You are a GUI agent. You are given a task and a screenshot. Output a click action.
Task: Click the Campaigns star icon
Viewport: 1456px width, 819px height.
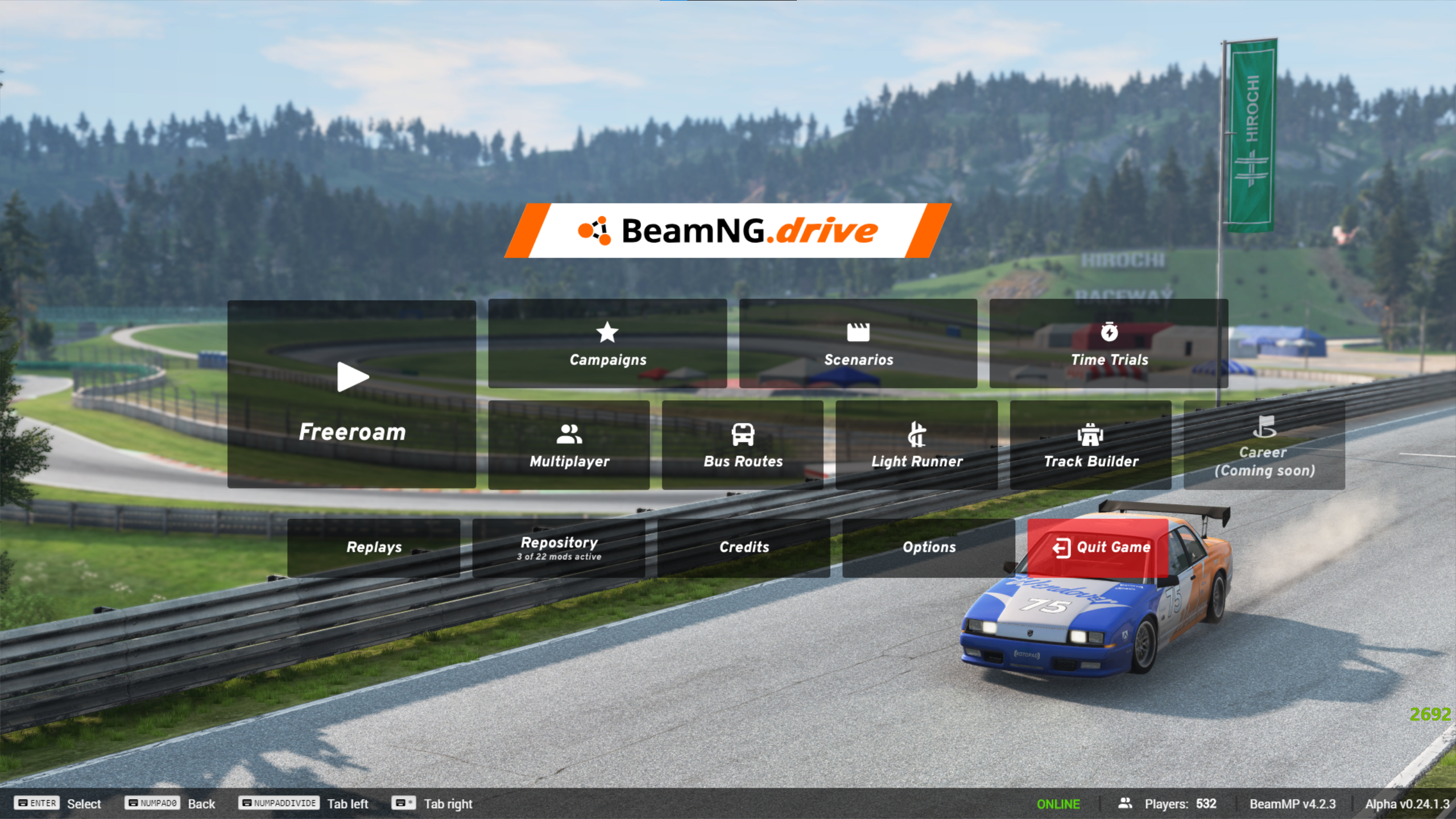tap(607, 332)
